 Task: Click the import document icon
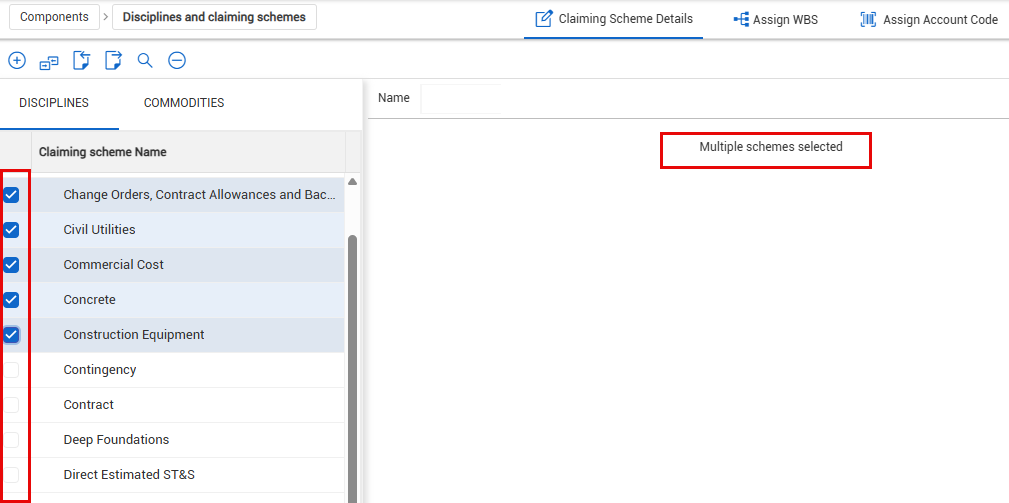81,61
